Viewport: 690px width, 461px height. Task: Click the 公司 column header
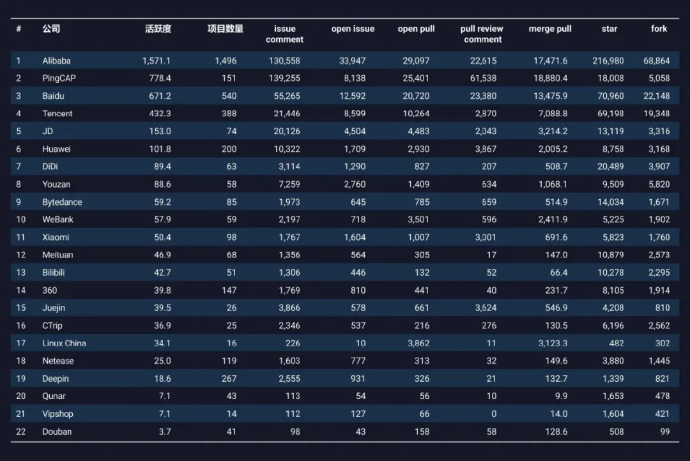(51, 29)
